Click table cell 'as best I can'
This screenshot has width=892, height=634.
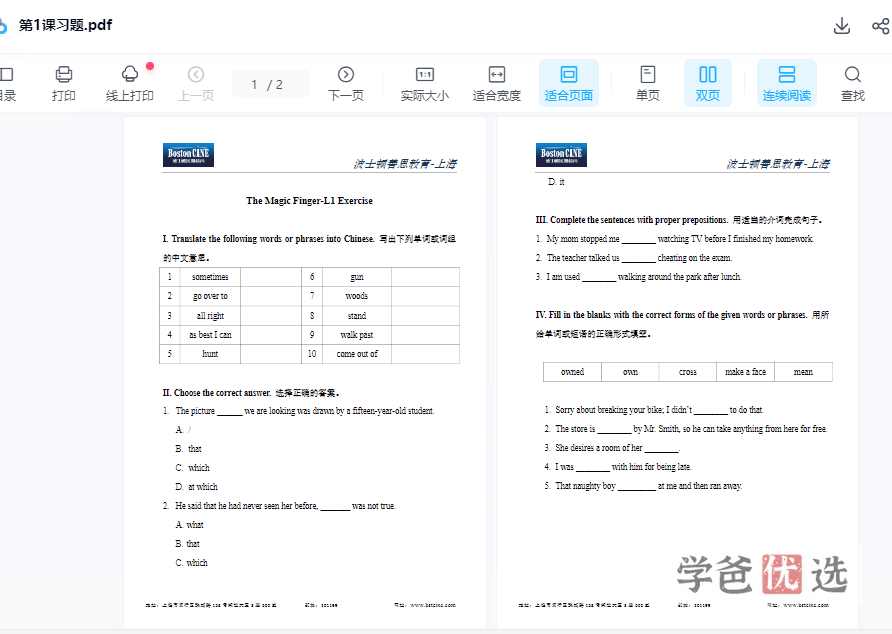pyautogui.click(x=210, y=335)
